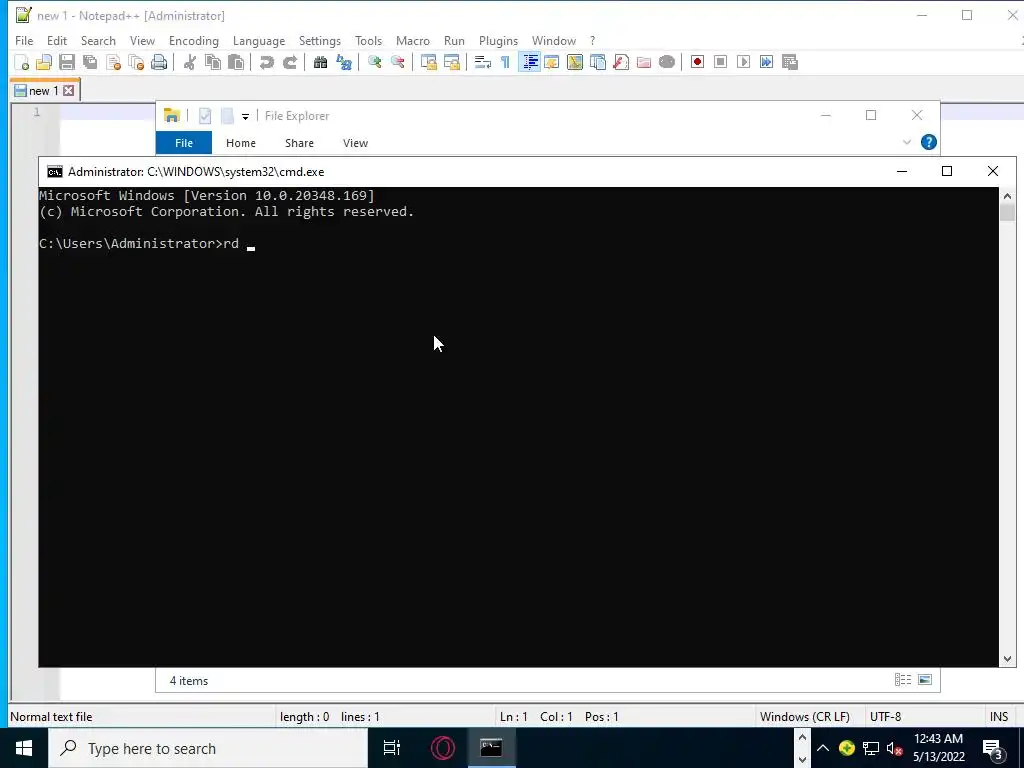This screenshot has width=1024, height=768.
Task: Toggle Show All Characters pilcrow icon
Action: [x=505, y=62]
